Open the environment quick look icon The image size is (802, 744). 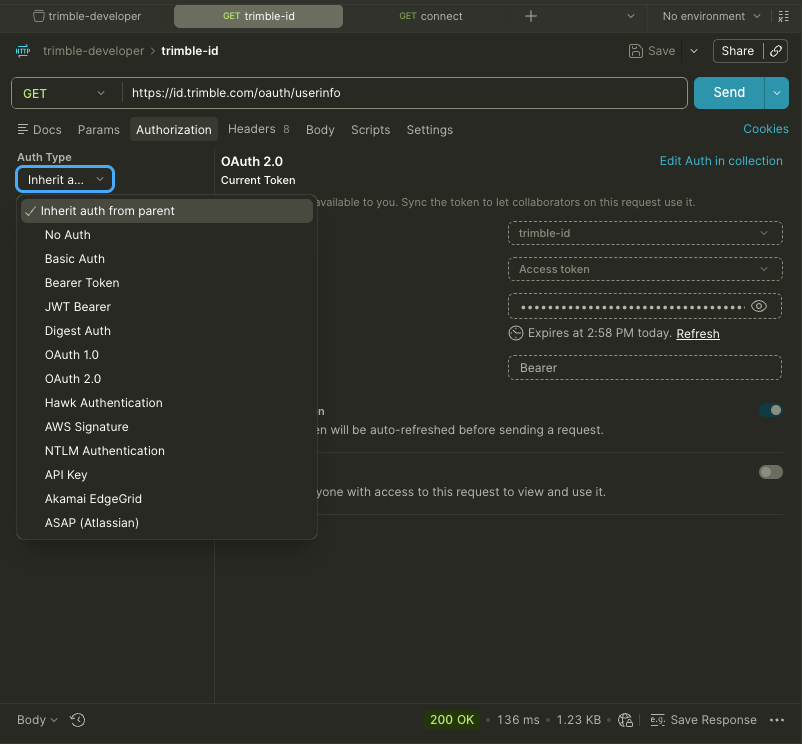click(784, 16)
